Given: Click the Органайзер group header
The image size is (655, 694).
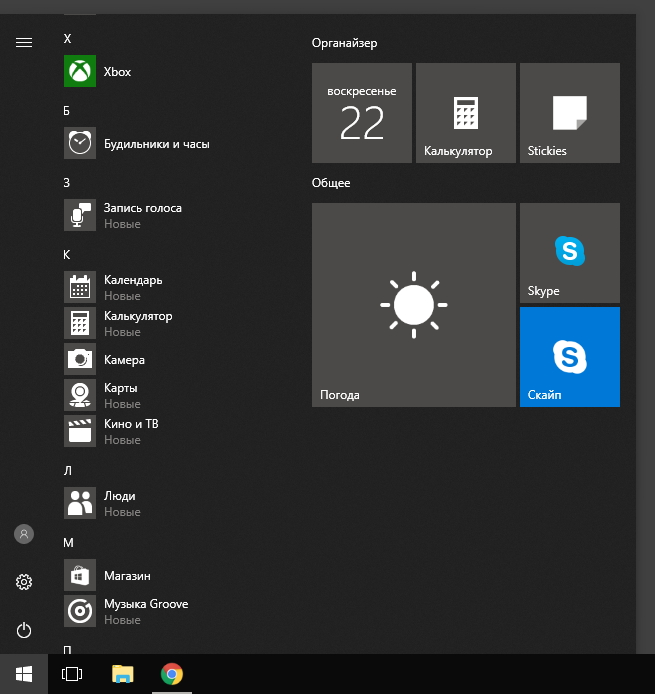Looking at the screenshot, I should coord(344,43).
